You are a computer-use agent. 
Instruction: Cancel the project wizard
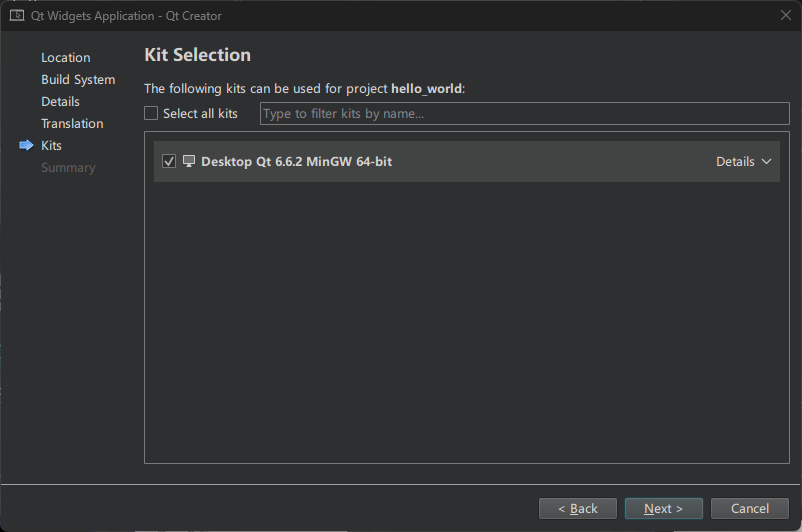pos(750,508)
